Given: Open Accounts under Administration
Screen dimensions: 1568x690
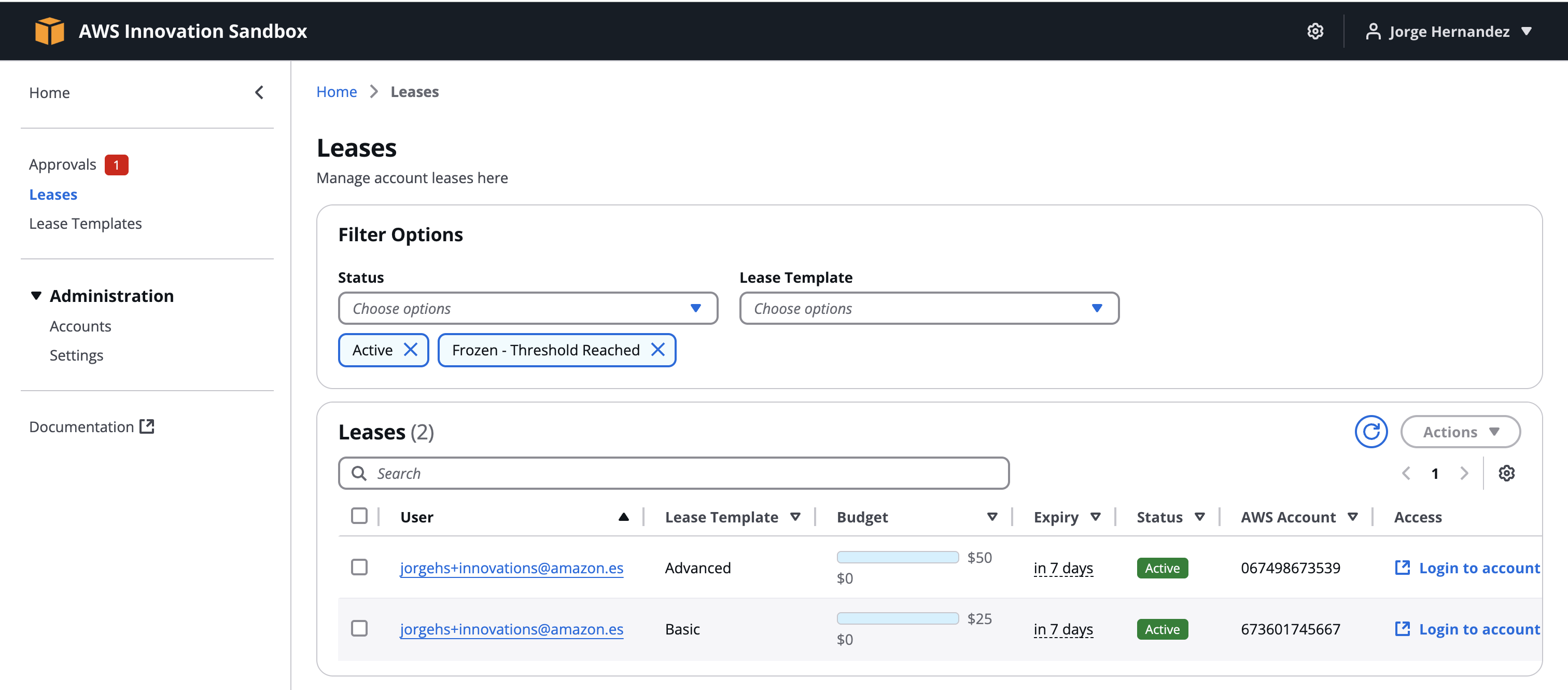Looking at the screenshot, I should click(x=80, y=326).
